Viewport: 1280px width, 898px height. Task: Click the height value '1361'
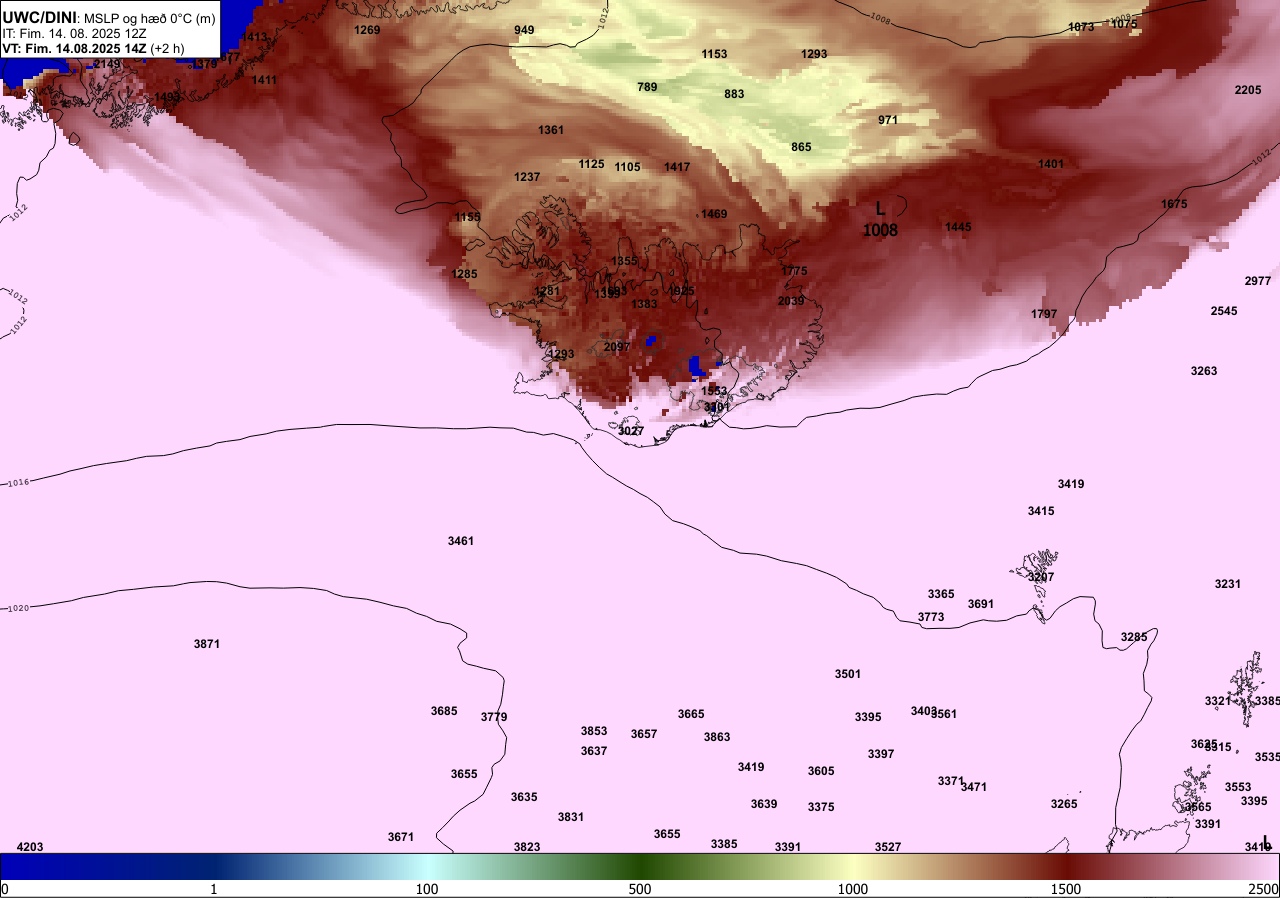[551, 130]
